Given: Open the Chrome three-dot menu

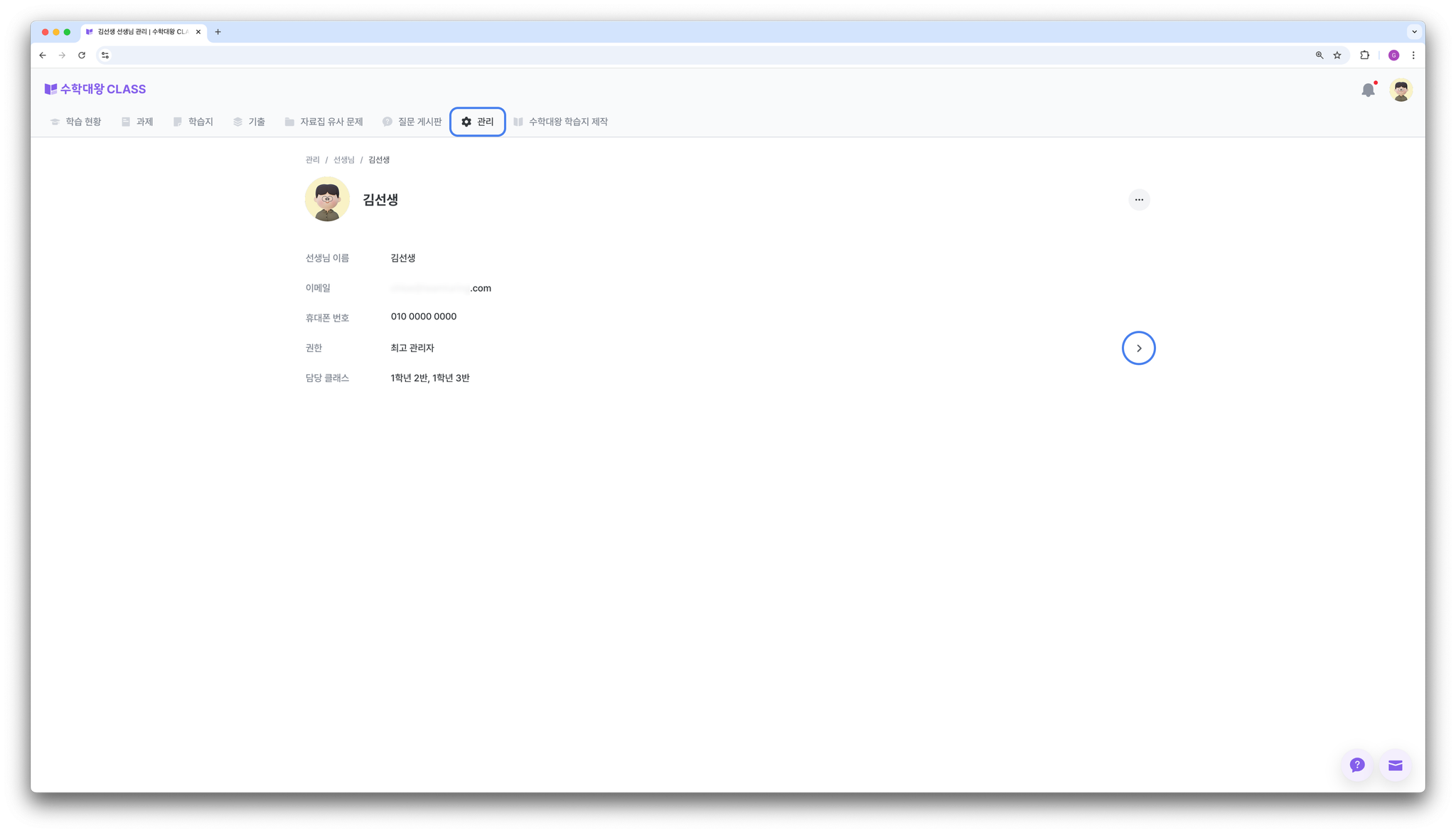Looking at the screenshot, I should click(x=1413, y=55).
